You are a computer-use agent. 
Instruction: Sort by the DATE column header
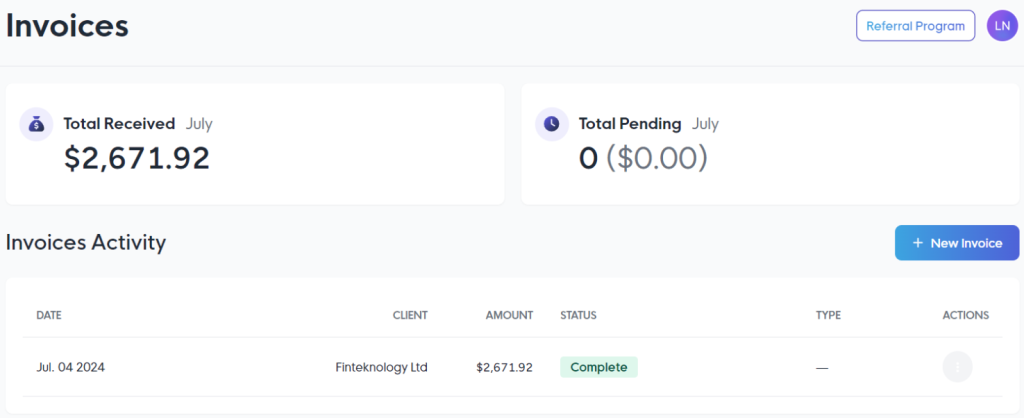(49, 315)
